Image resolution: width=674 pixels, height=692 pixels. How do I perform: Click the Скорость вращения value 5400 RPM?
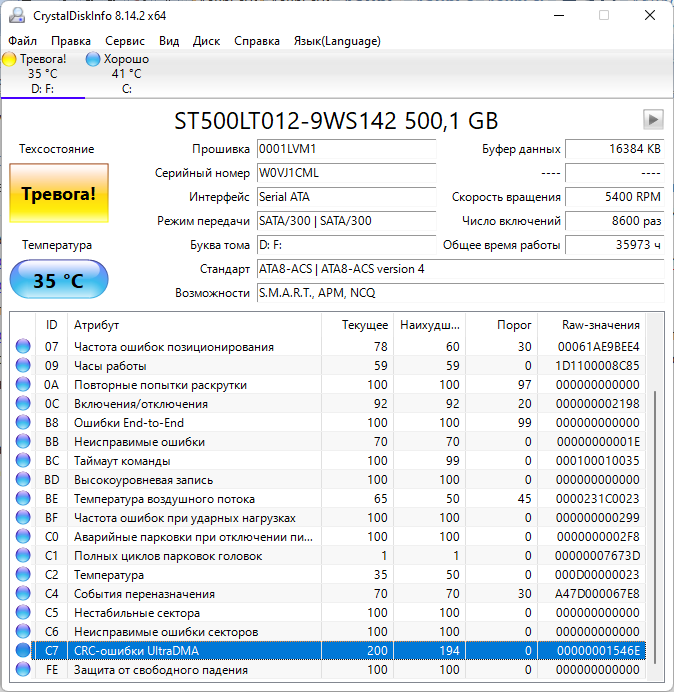click(x=614, y=196)
